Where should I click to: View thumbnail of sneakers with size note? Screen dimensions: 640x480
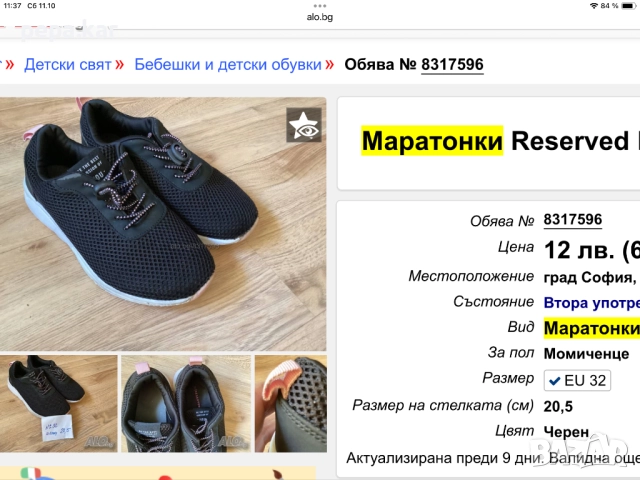click(x=58, y=403)
